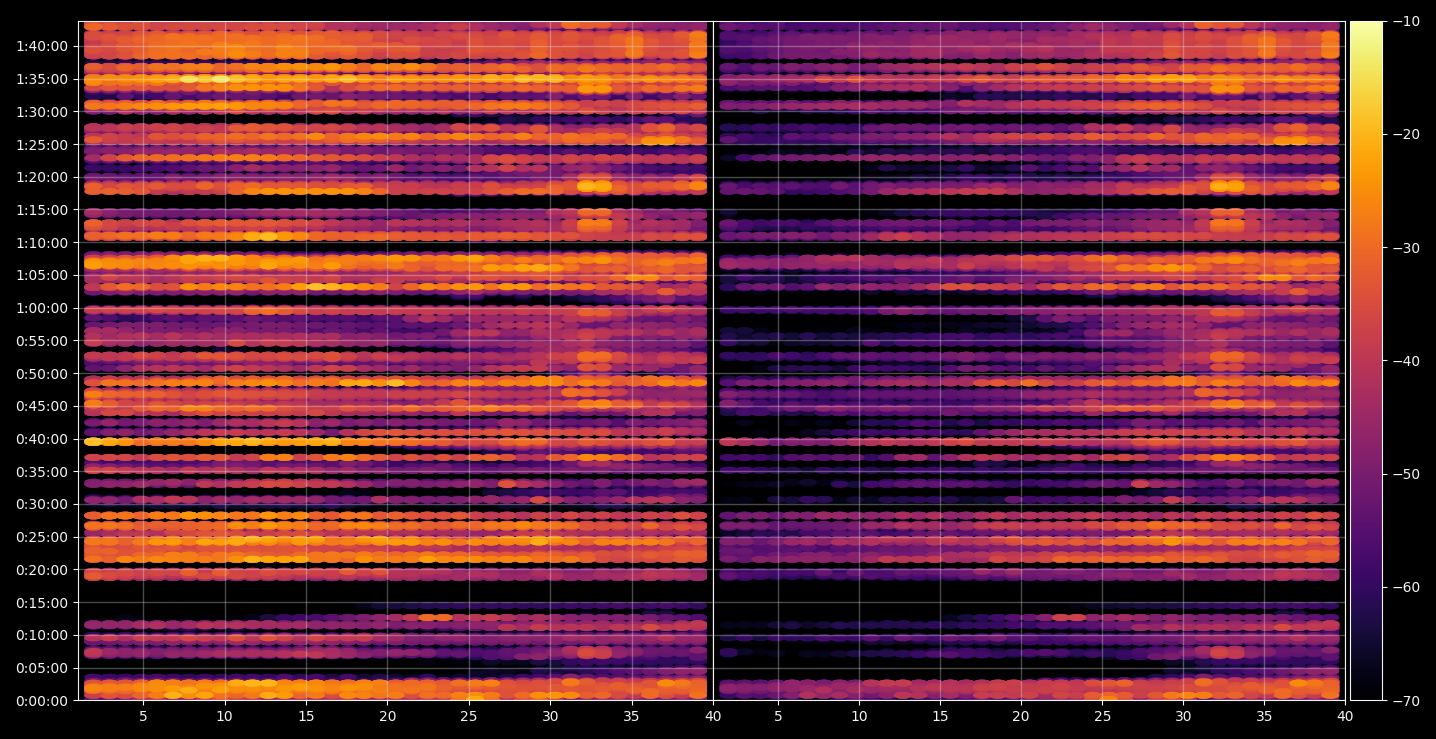The width and height of the screenshot is (1436, 739).
Task: Click the 0:45:00 time axis label
Action: 42,406
